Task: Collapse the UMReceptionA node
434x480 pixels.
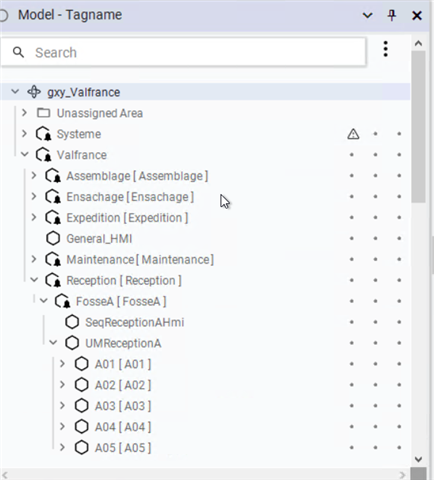Action: [x=53, y=342]
